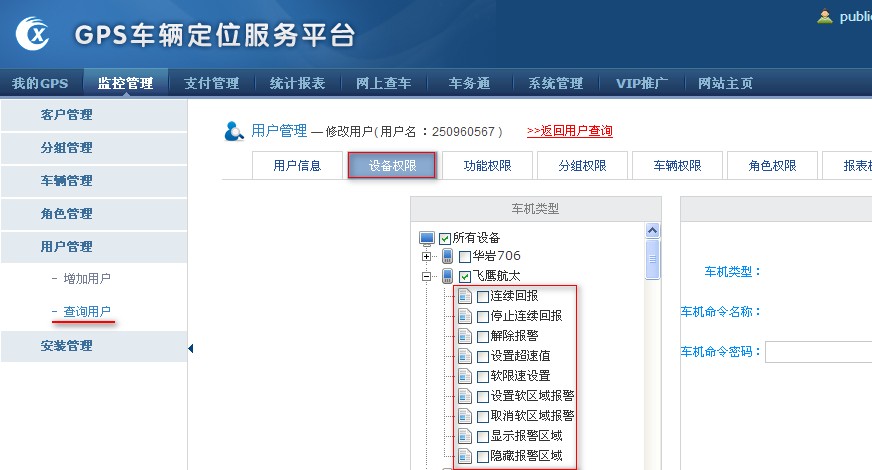872x470 pixels.
Task: Click the document icon beside 设置超速值
Action: (464, 356)
